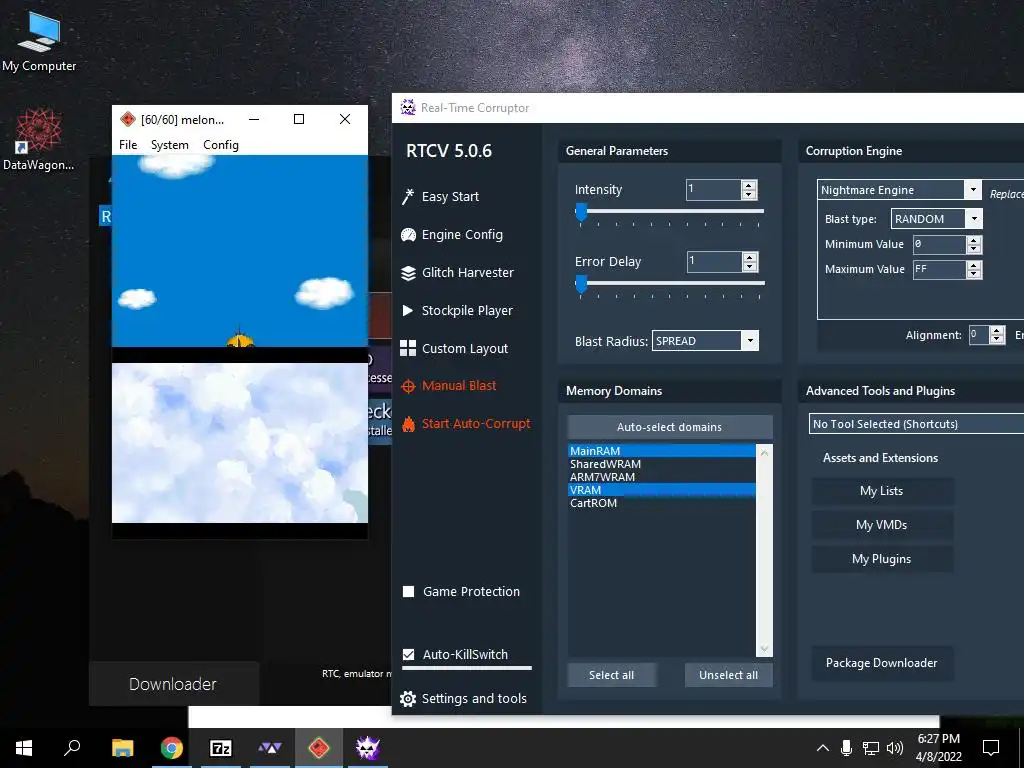Image resolution: width=1024 pixels, height=768 pixels.
Task: Open network tray icon
Action: click(871, 748)
